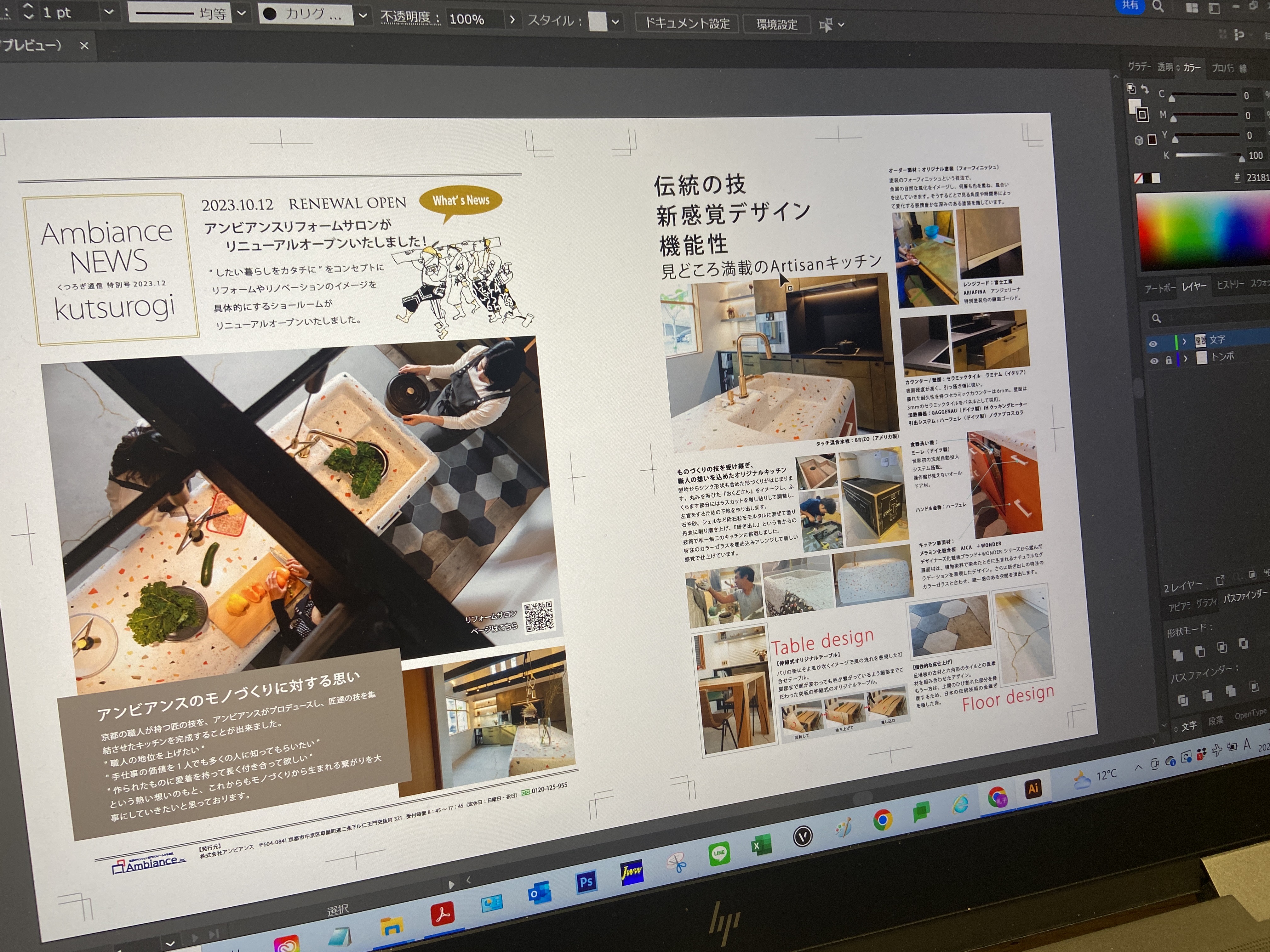Open the workspace switcher icon at top

click(x=1214, y=8)
